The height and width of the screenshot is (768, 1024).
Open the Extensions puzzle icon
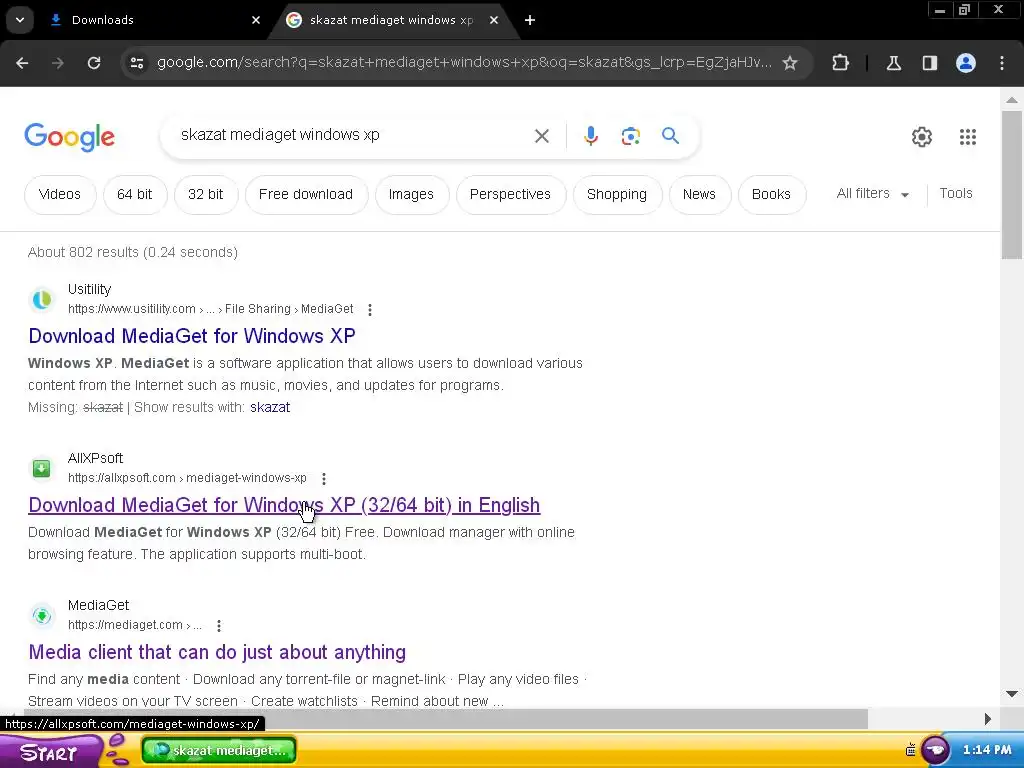pyautogui.click(x=840, y=63)
